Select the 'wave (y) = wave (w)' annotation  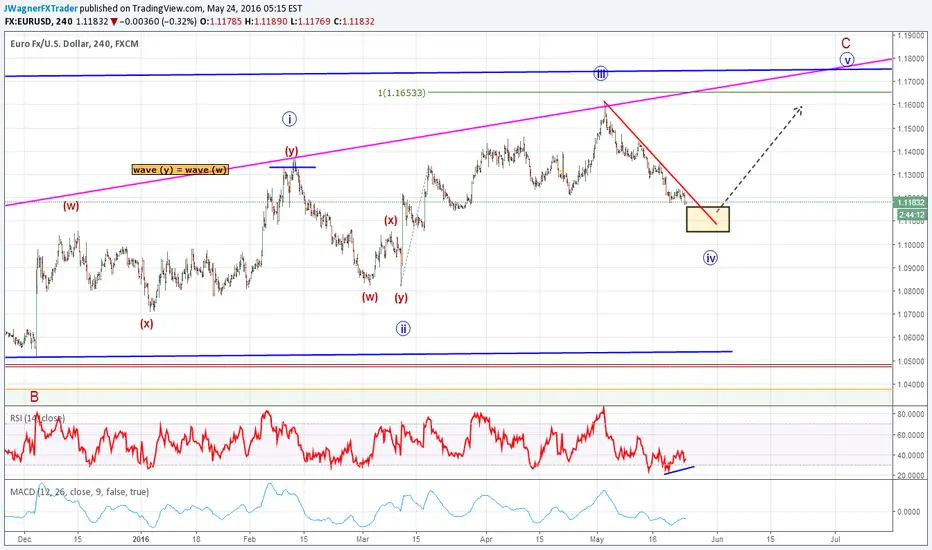point(180,170)
